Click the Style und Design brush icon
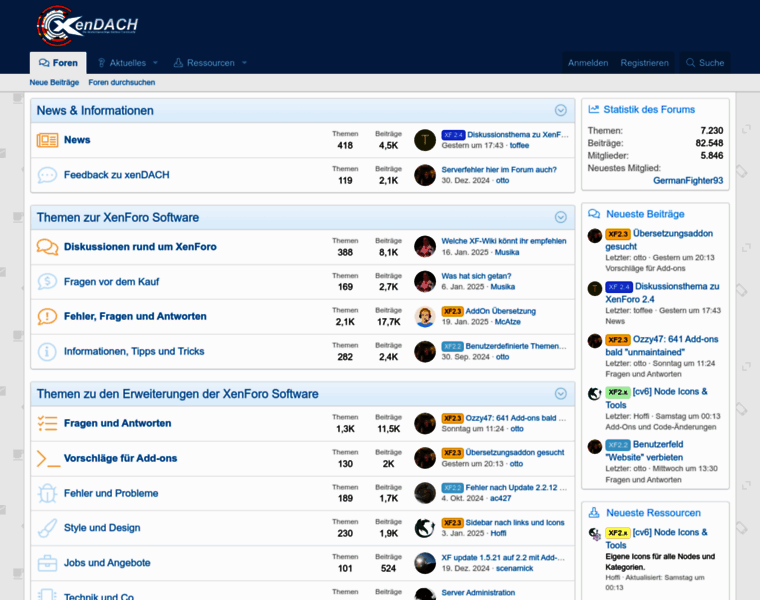The width and height of the screenshot is (760, 600). (x=47, y=528)
